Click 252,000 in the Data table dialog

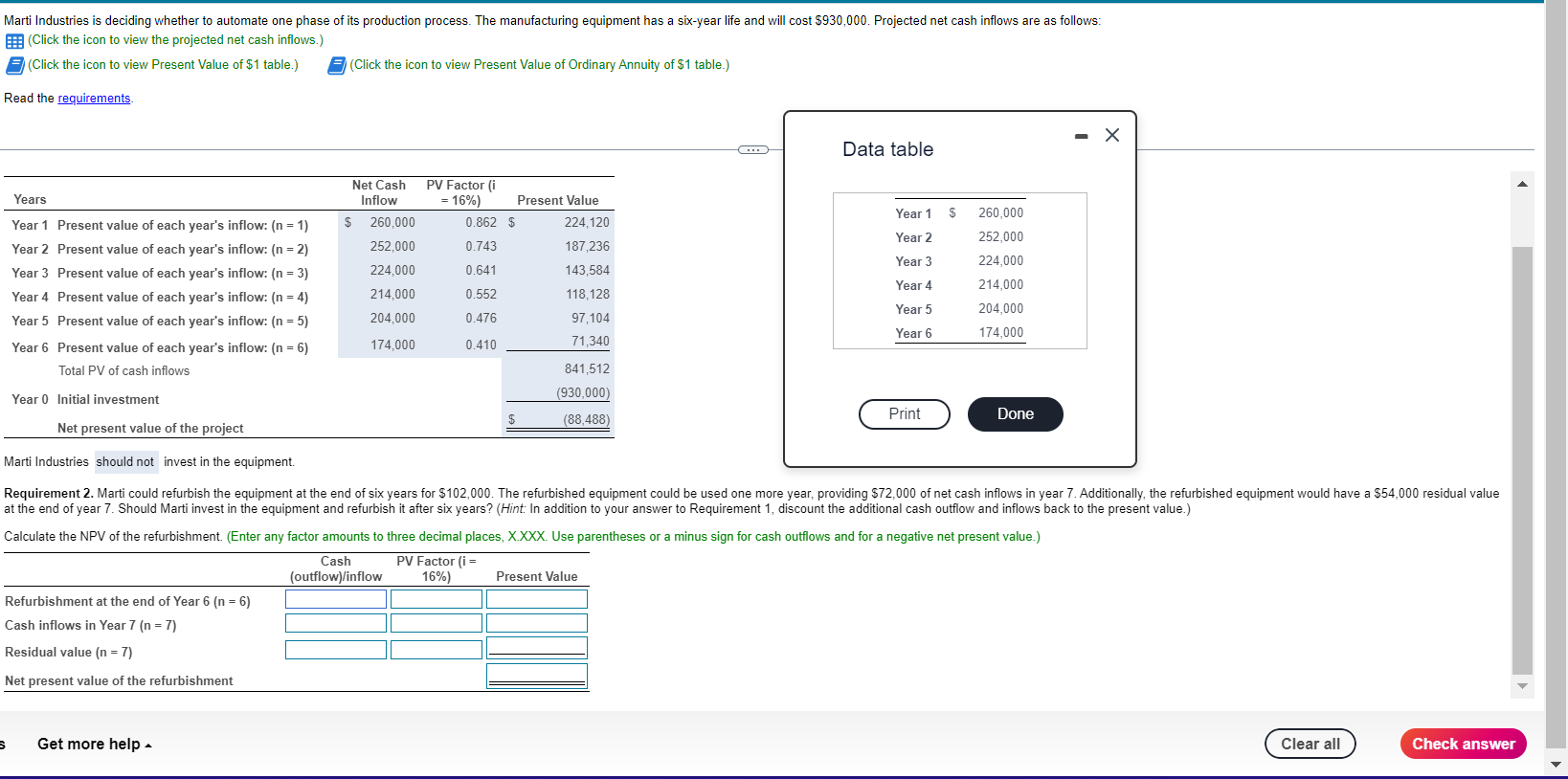point(1000,237)
